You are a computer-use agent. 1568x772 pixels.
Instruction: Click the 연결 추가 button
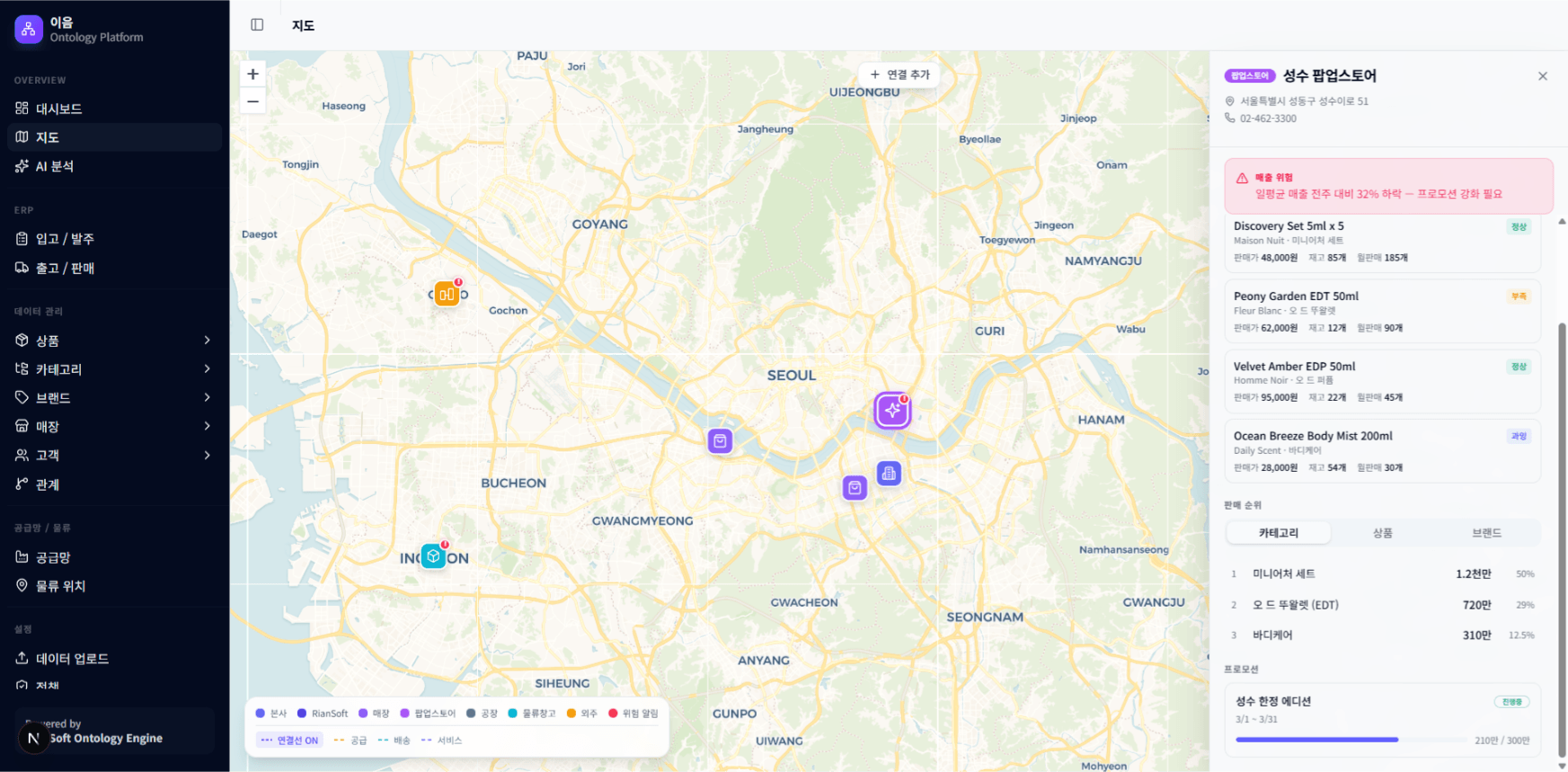click(899, 75)
